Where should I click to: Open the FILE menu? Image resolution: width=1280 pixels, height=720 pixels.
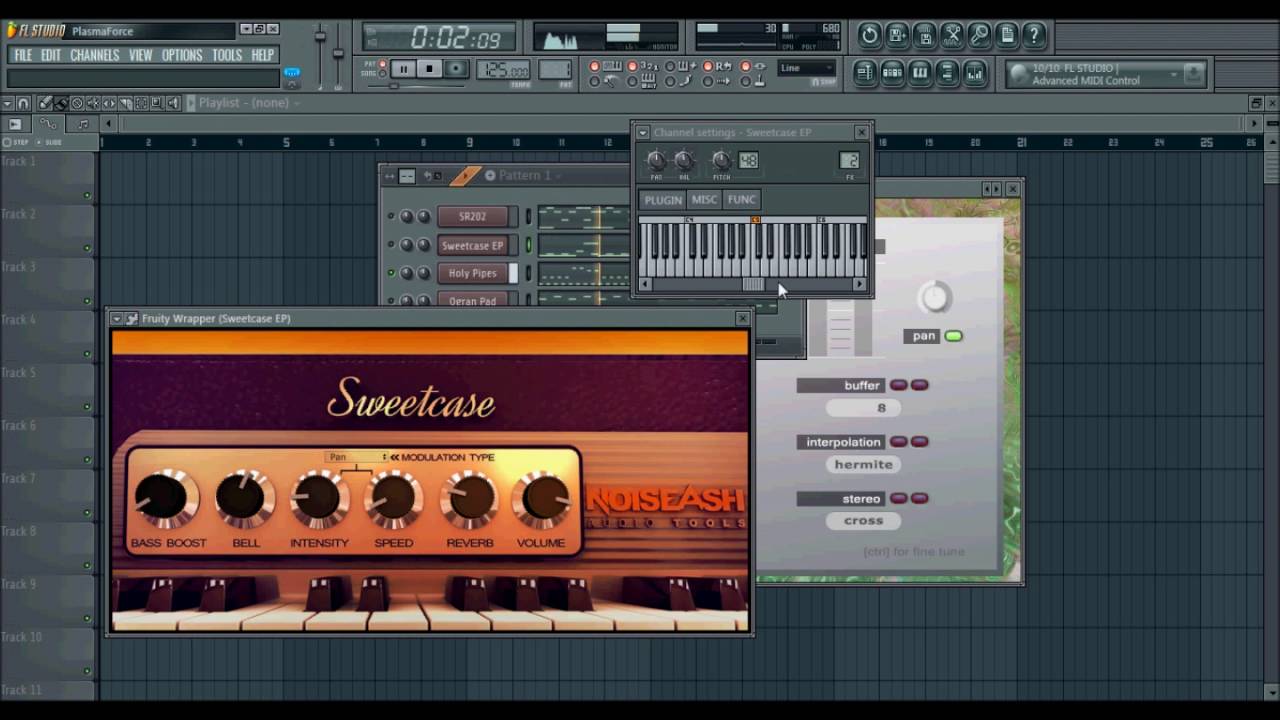pyautogui.click(x=23, y=55)
